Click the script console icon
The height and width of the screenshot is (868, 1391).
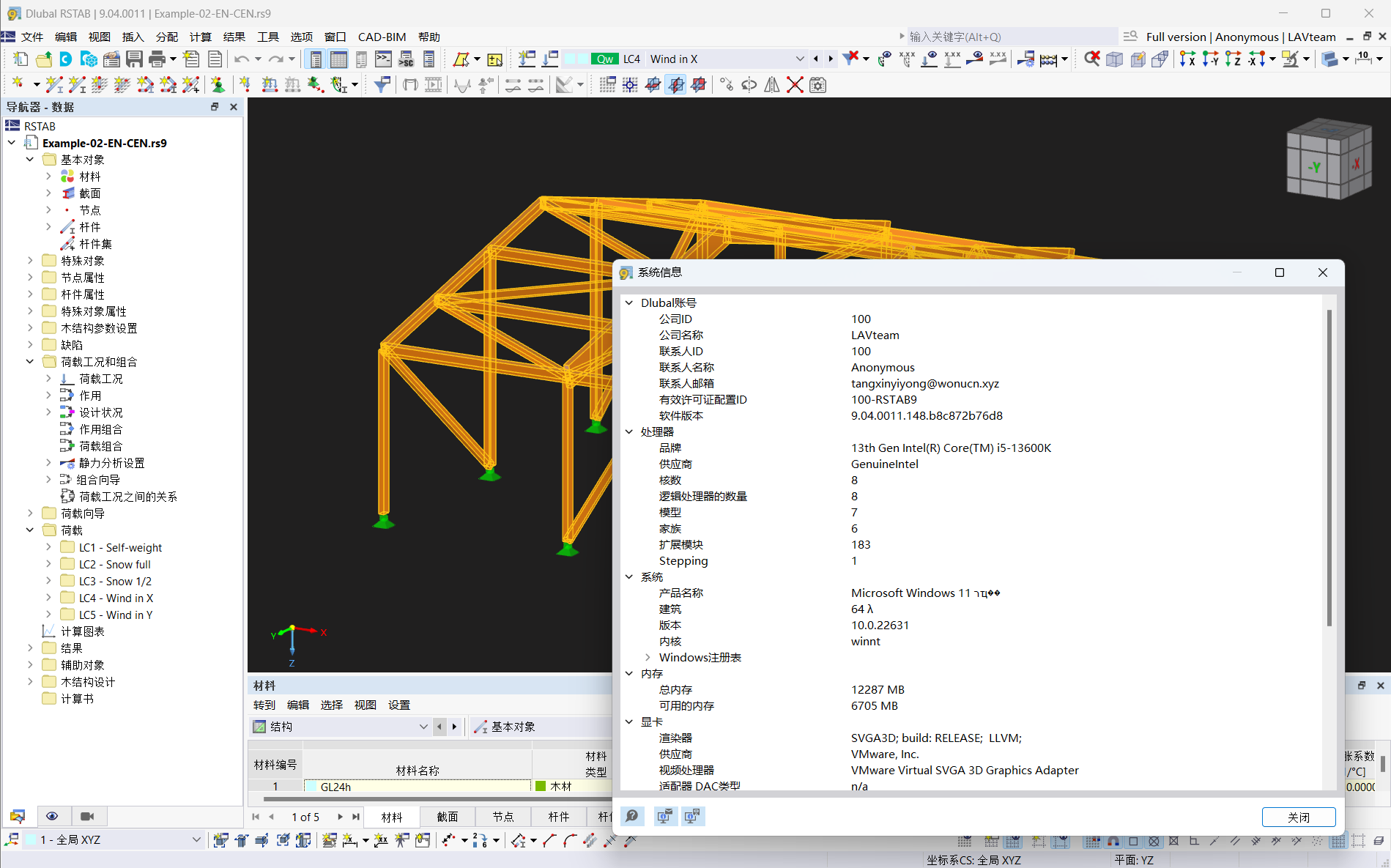(x=383, y=59)
